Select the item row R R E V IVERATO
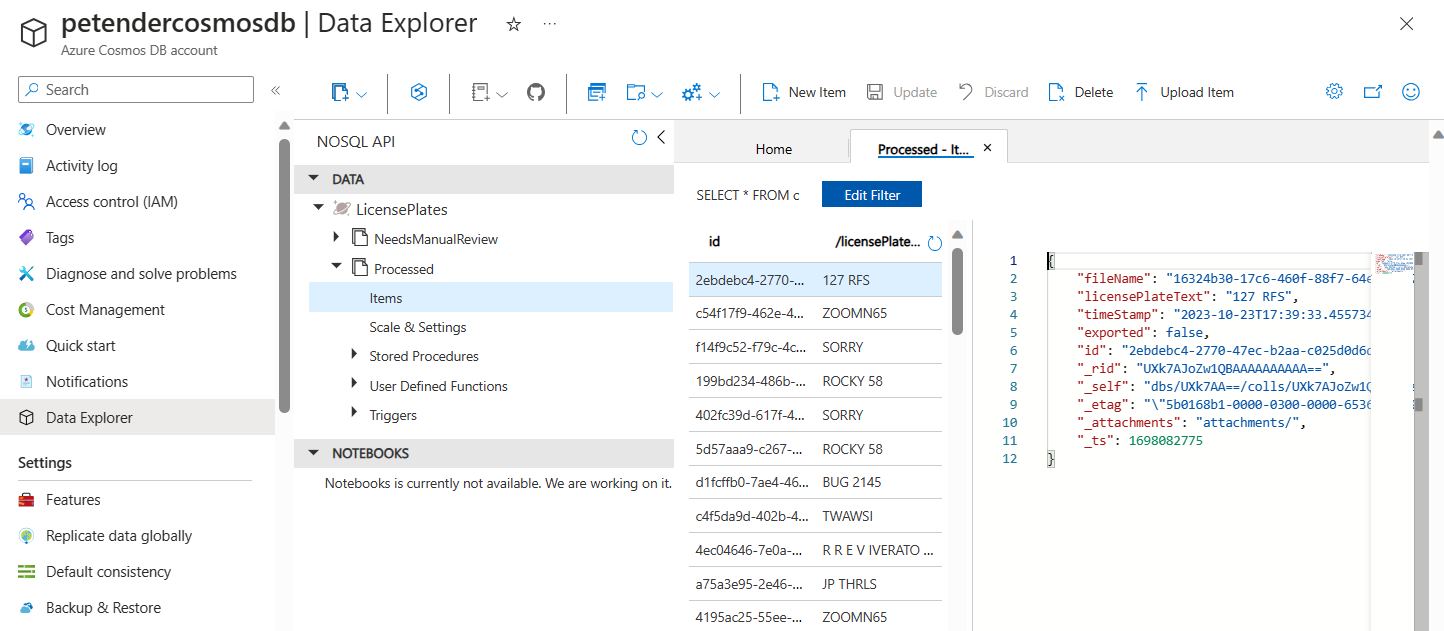The width and height of the screenshot is (1444, 631). tap(815, 550)
